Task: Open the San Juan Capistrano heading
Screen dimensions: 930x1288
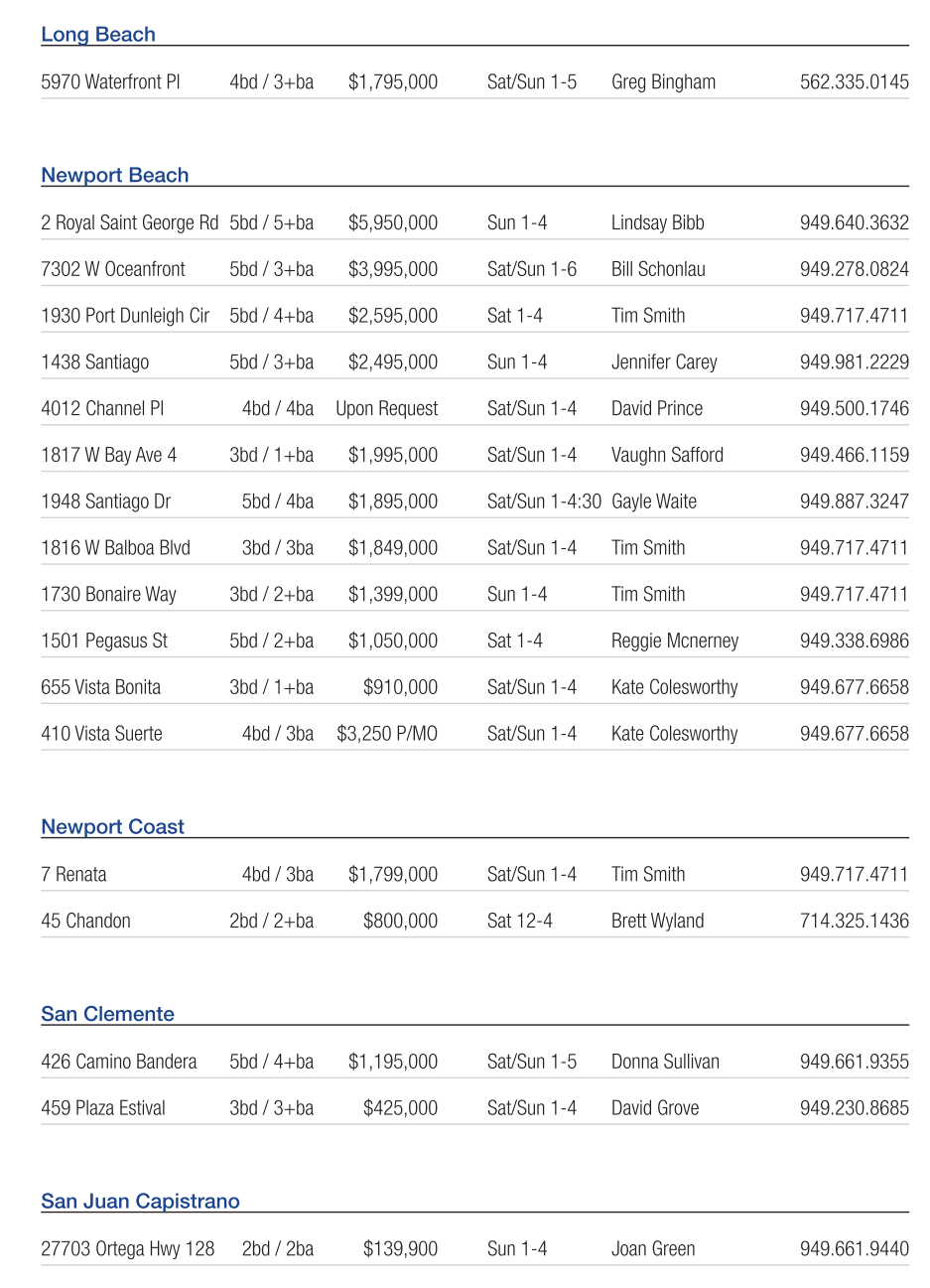Action: coord(140,1202)
